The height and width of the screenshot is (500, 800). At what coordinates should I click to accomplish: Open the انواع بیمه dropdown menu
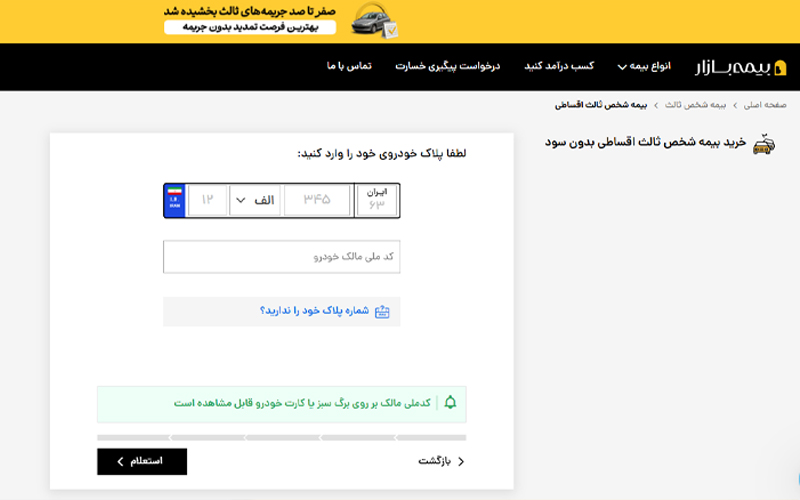644,66
